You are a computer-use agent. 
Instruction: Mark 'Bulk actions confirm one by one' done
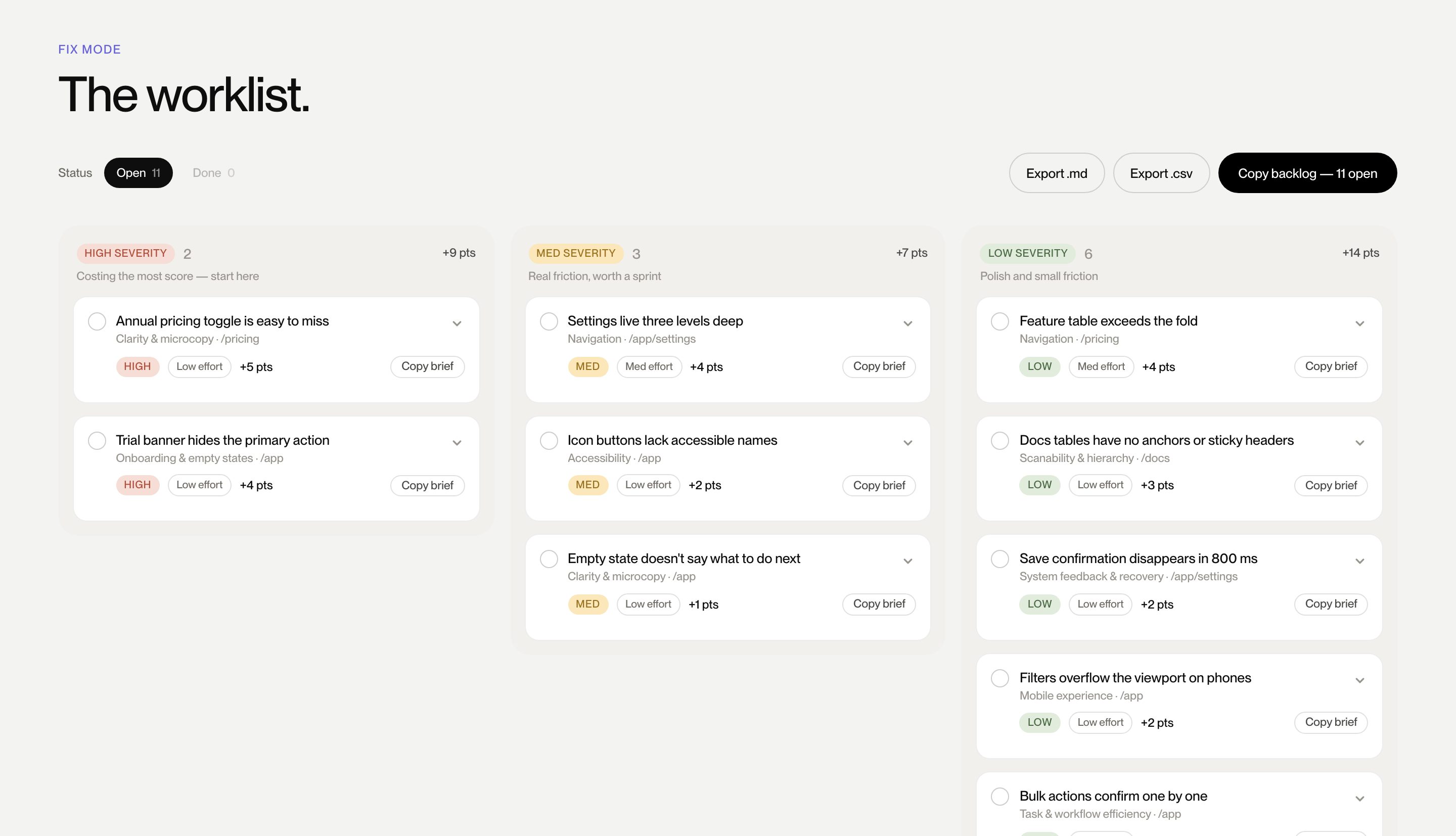click(1000, 797)
